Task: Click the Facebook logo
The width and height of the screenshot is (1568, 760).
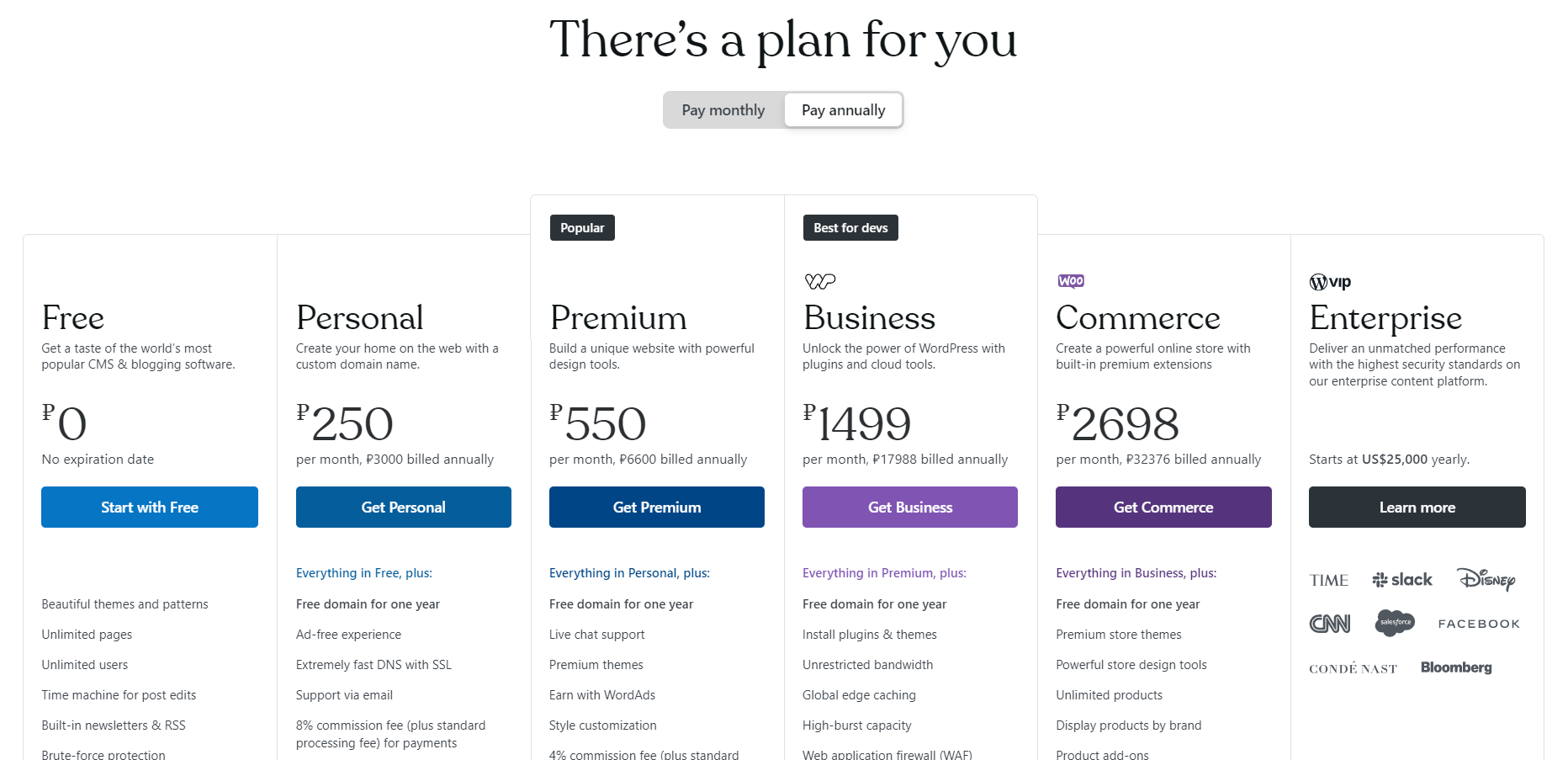Action: 1479,624
